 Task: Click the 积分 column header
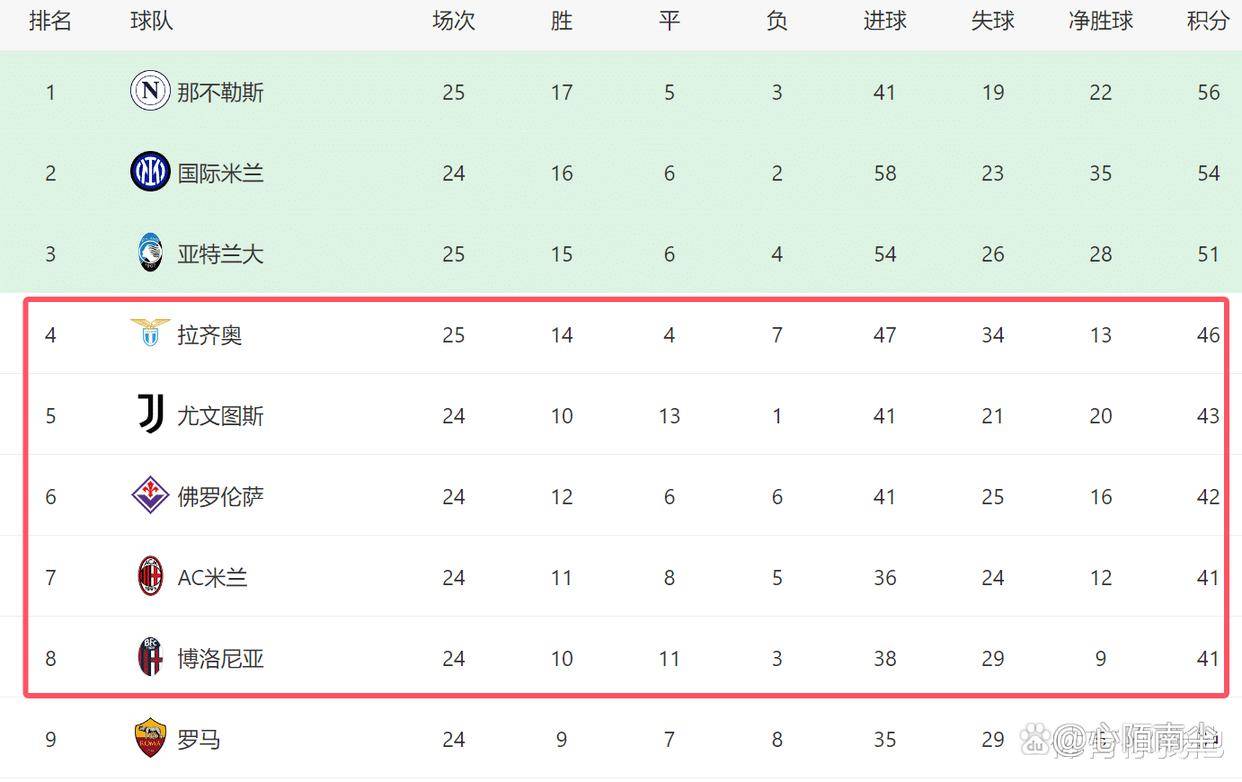(1208, 21)
